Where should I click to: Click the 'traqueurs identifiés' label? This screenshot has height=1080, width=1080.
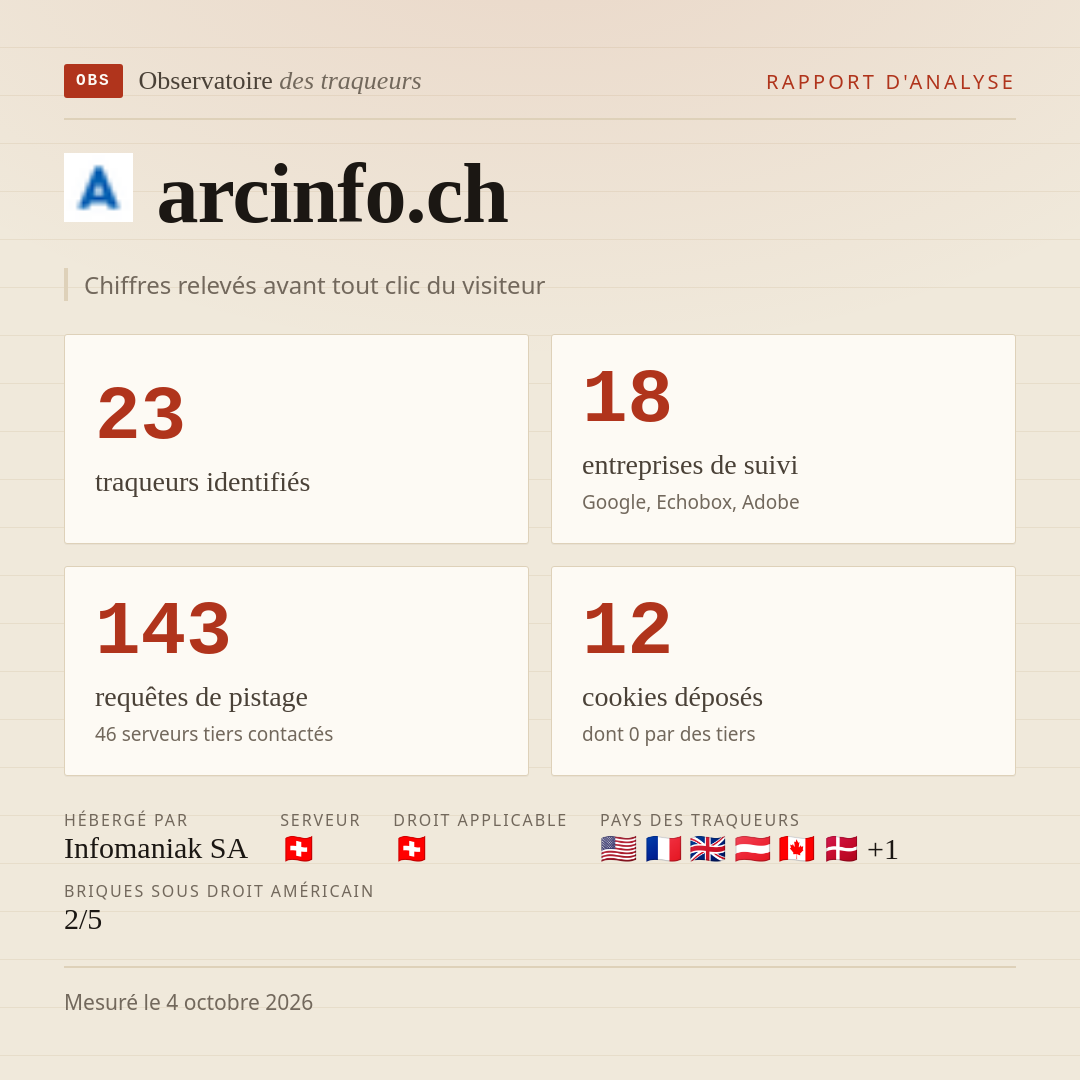coord(202,482)
